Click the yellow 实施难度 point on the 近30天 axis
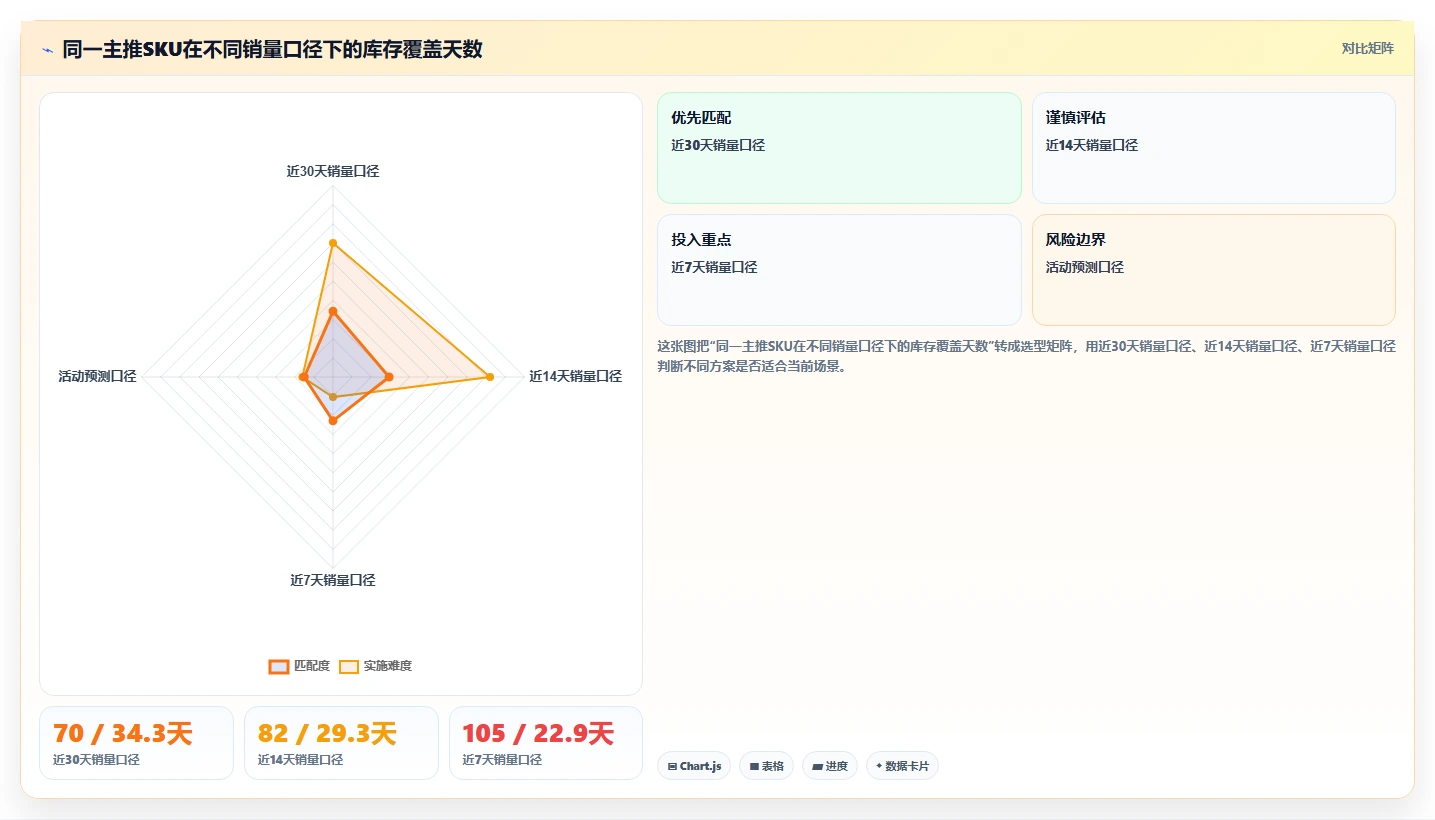The width and height of the screenshot is (1435, 820). 333,243
